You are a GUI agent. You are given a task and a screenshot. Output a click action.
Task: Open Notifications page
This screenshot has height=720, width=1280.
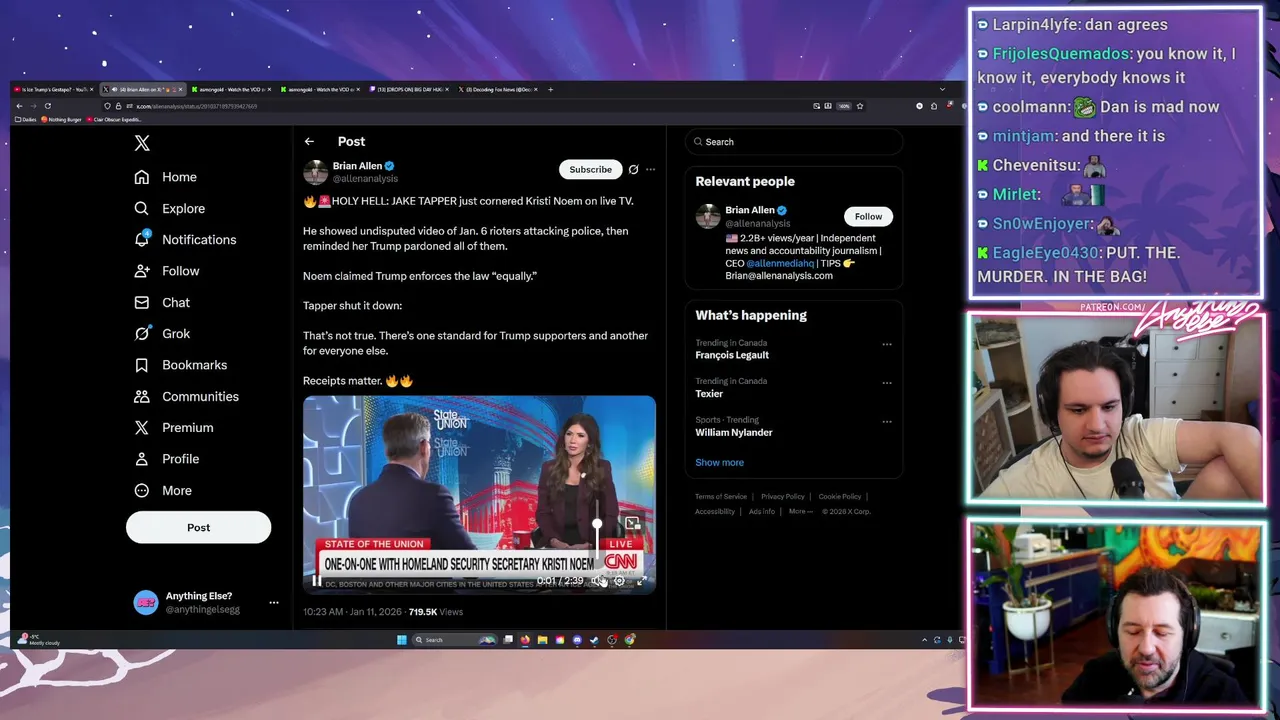point(185,240)
